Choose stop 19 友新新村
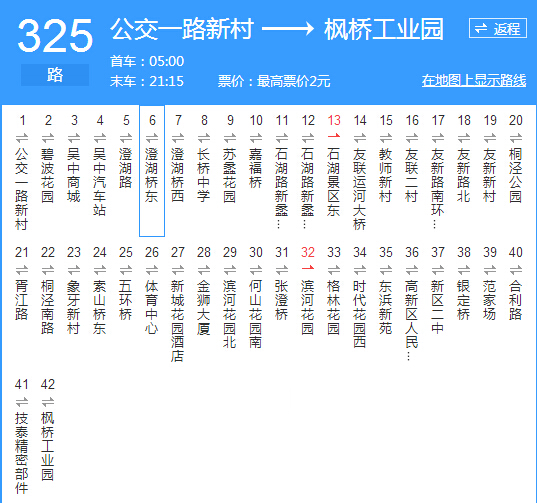 click(x=490, y=175)
